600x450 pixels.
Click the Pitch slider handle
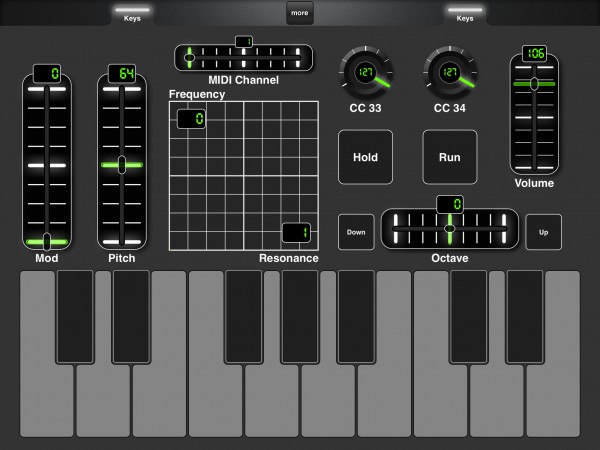(122, 165)
